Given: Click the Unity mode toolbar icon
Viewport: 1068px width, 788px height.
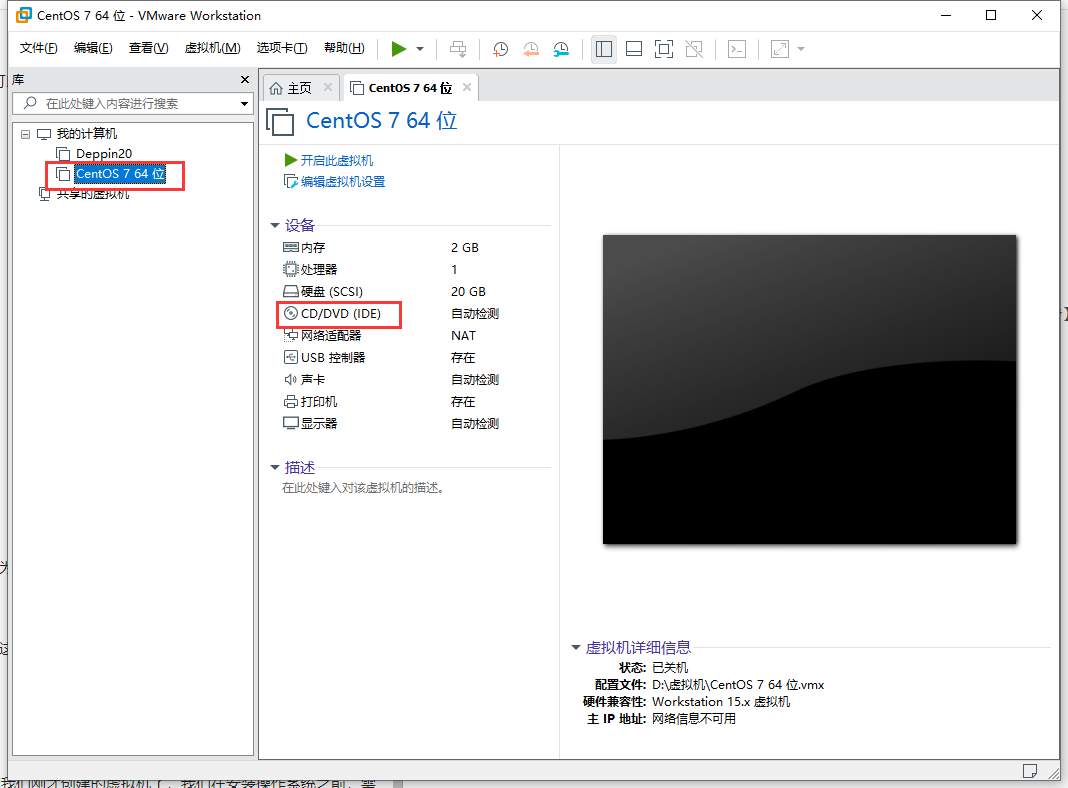Looking at the screenshot, I should [694, 49].
